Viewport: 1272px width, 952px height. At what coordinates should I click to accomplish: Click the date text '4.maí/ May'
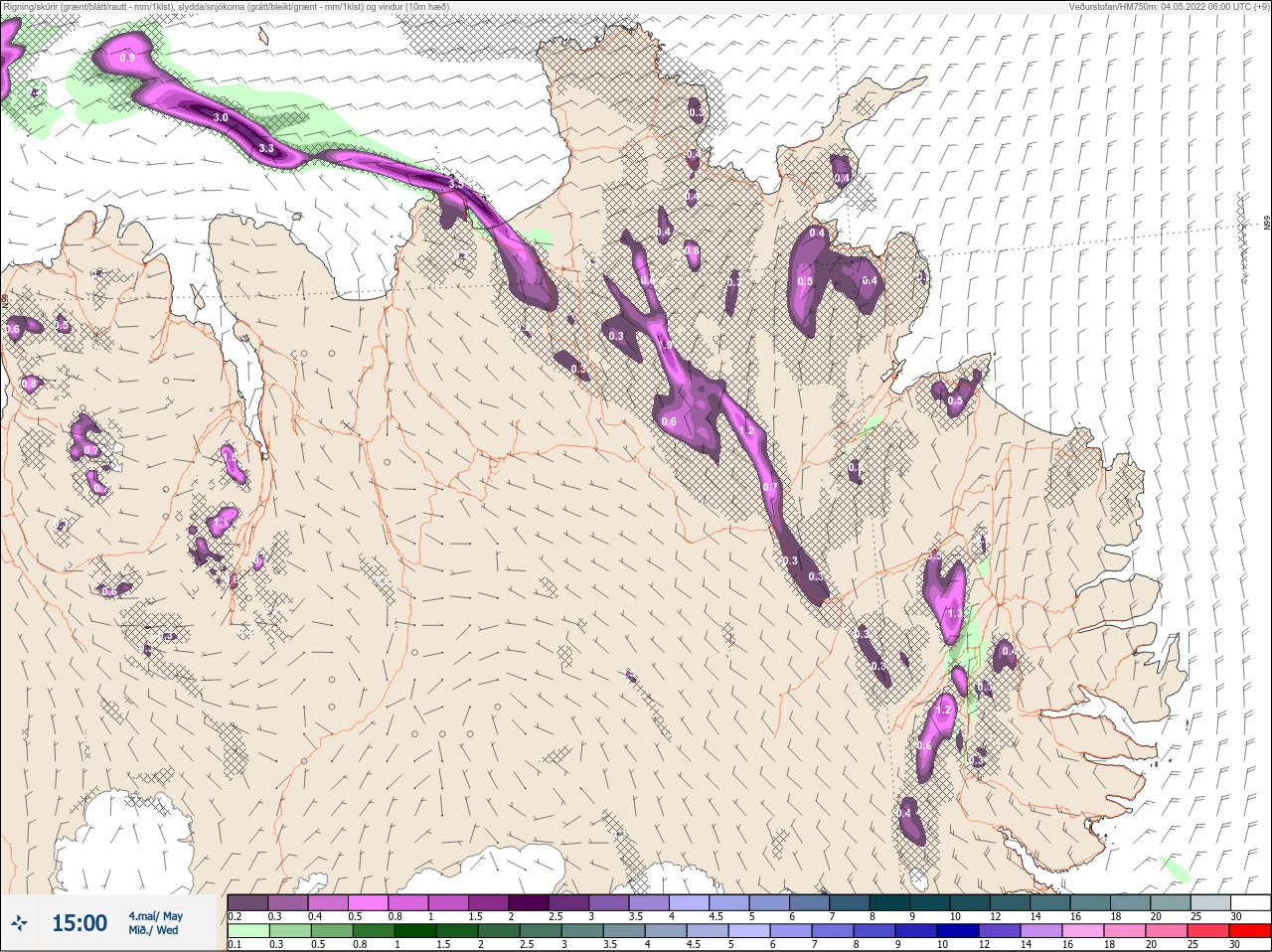click(x=155, y=916)
